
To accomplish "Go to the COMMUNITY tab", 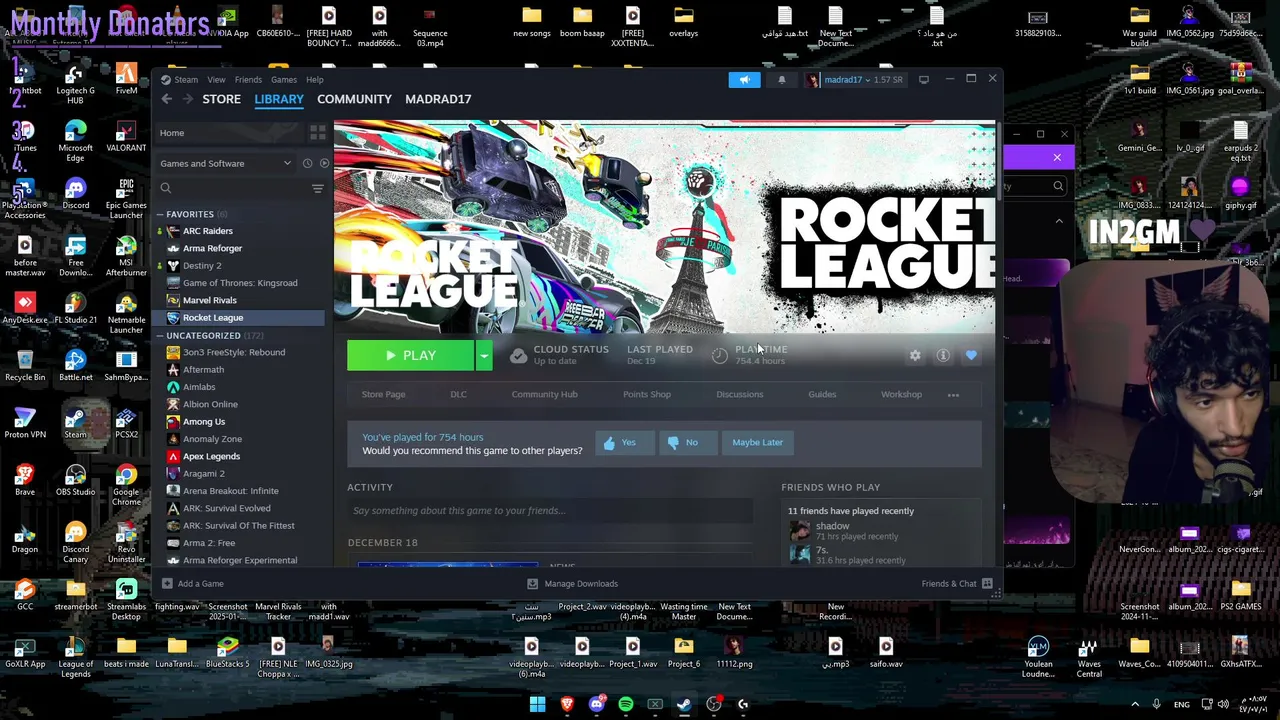I will tap(354, 99).
